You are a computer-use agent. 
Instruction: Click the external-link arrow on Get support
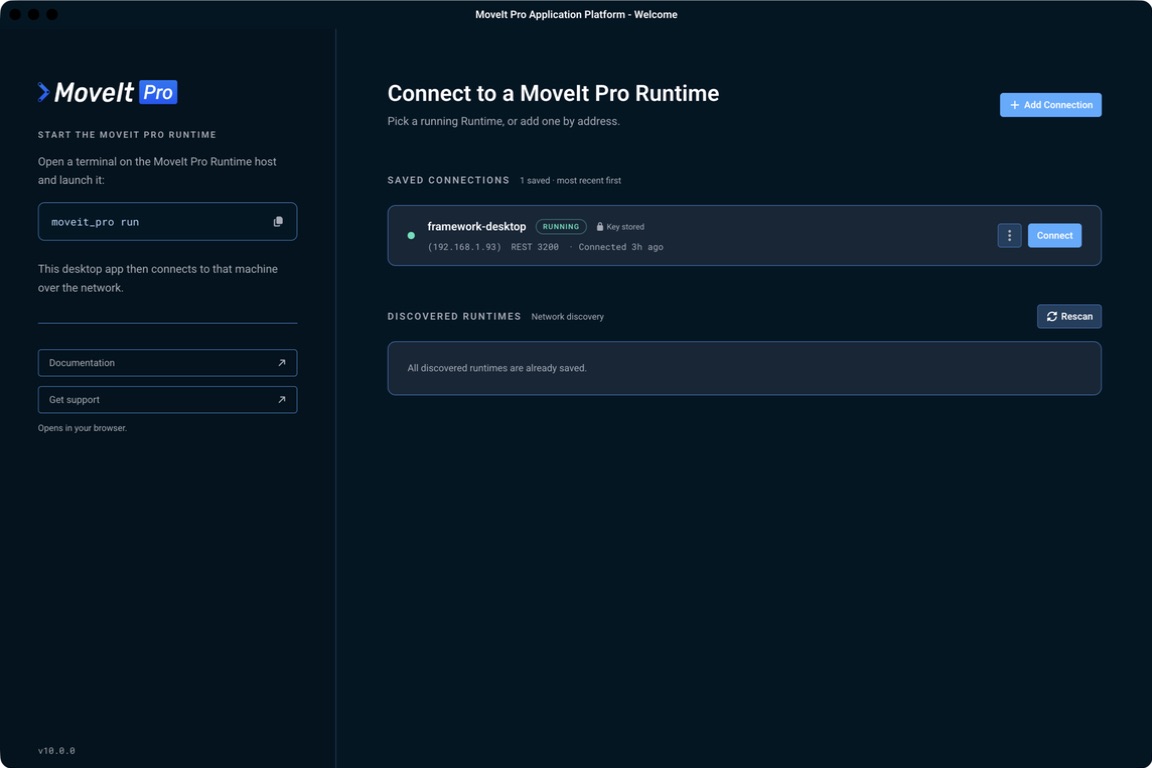tap(281, 400)
